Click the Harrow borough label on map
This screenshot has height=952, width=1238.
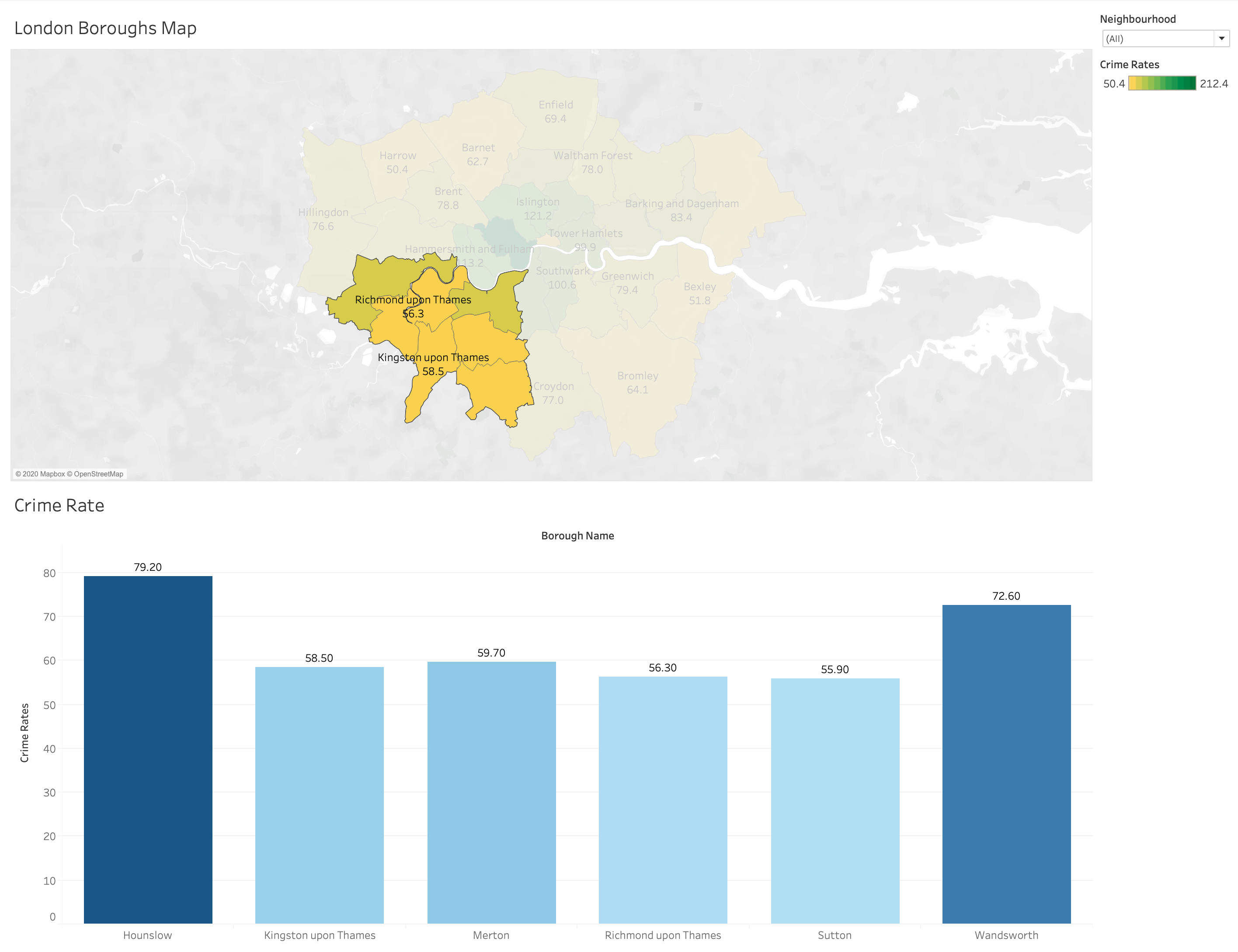tap(398, 156)
